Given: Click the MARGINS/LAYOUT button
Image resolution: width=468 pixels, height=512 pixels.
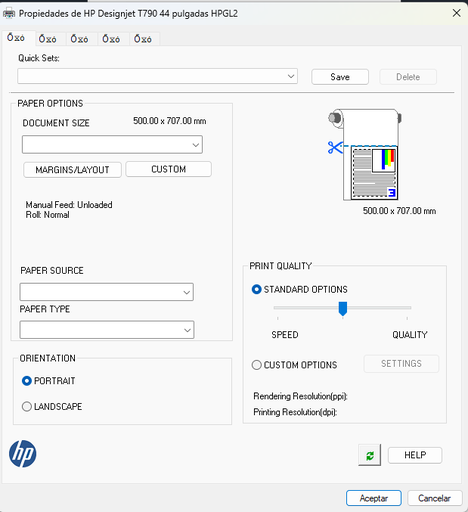Looking at the screenshot, I should click(72, 170).
